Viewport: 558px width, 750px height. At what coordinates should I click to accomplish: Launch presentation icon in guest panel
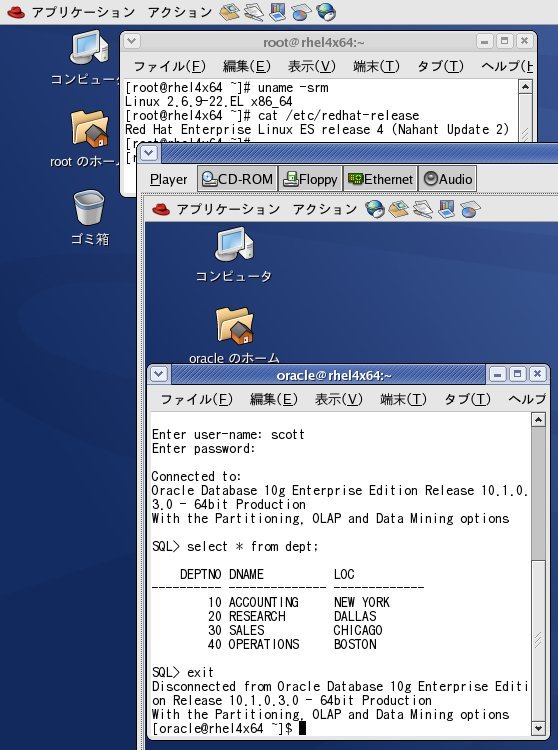tap(447, 209)
